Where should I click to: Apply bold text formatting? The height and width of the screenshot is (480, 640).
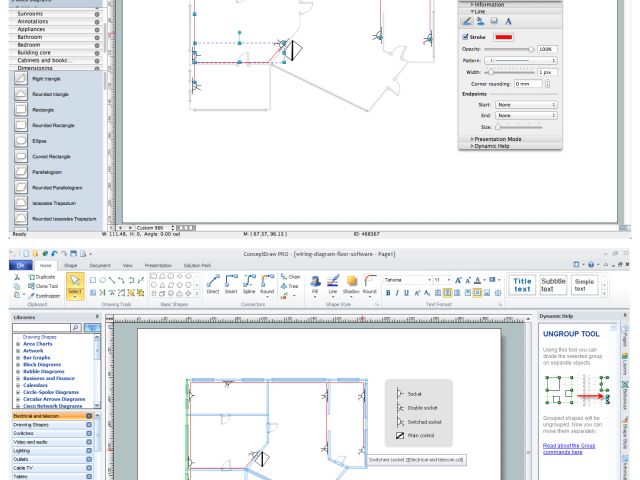point(386,293)
